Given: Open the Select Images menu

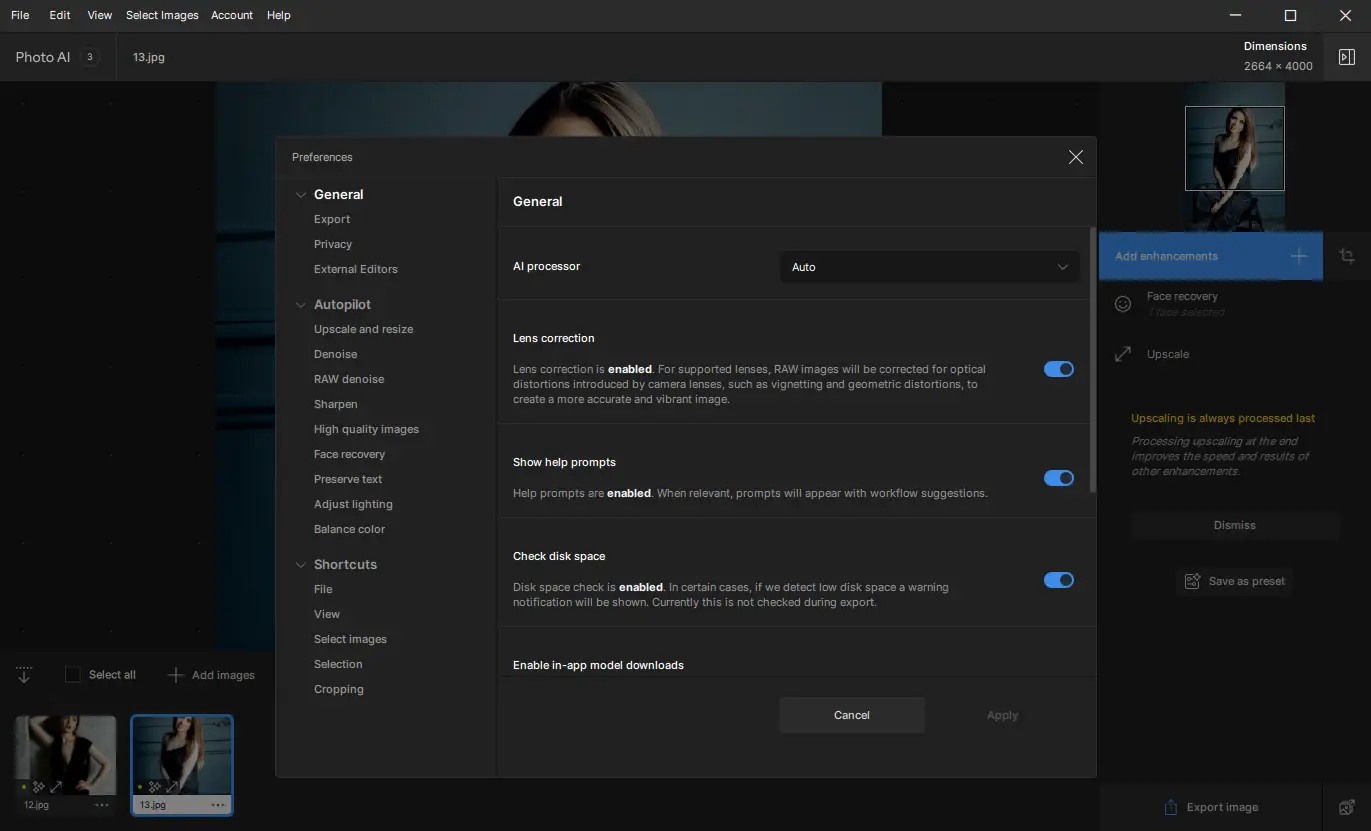Looking at the screenshot, I should pos(162,15).
